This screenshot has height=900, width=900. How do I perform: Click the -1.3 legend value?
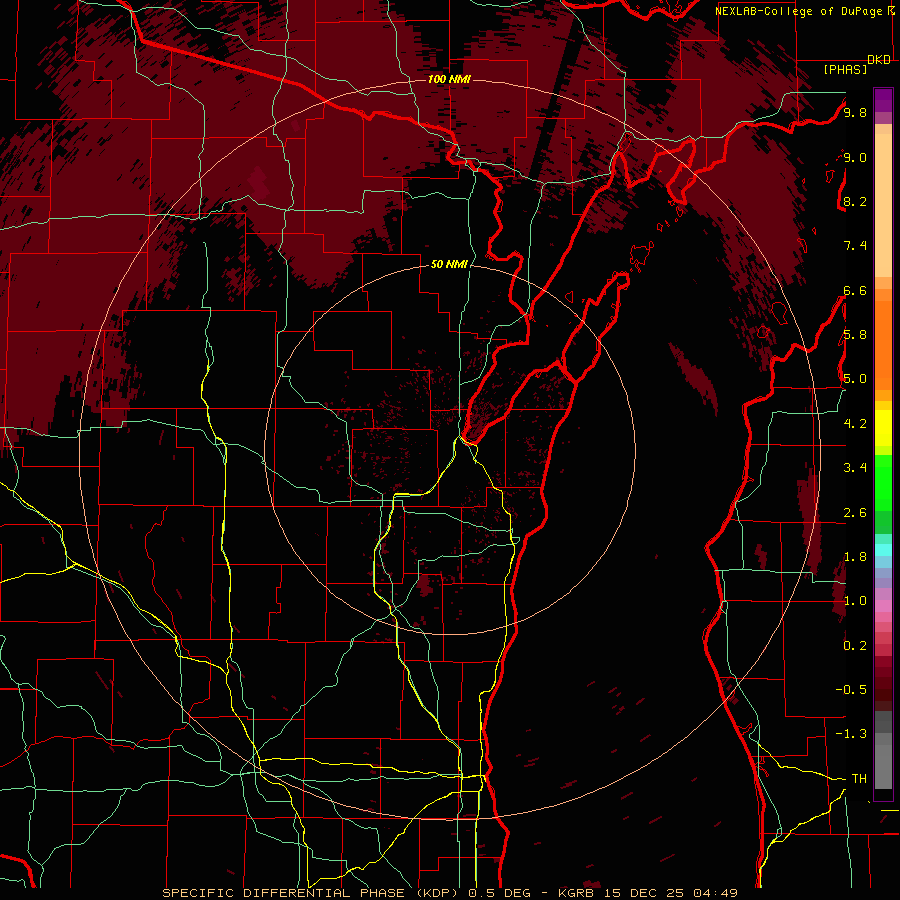point(851,734)
